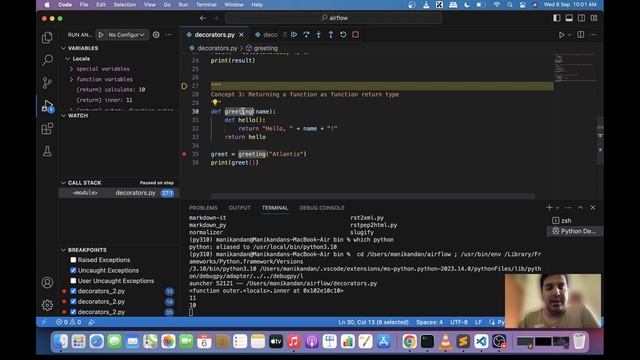Screen dimensions: 640x360
Task: Expand special variables
Action: (x=103, y=69)
